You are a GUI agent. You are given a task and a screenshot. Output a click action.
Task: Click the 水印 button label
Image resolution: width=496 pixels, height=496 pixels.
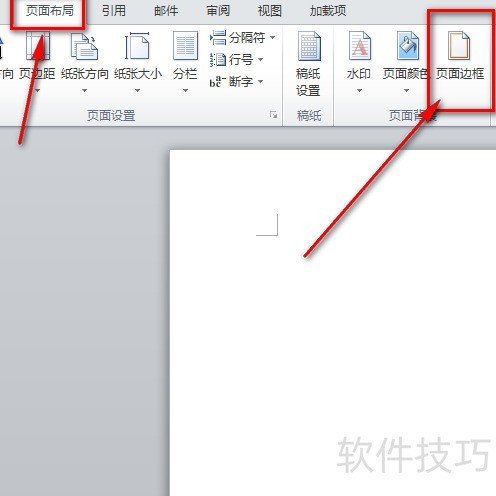(359, 74)
